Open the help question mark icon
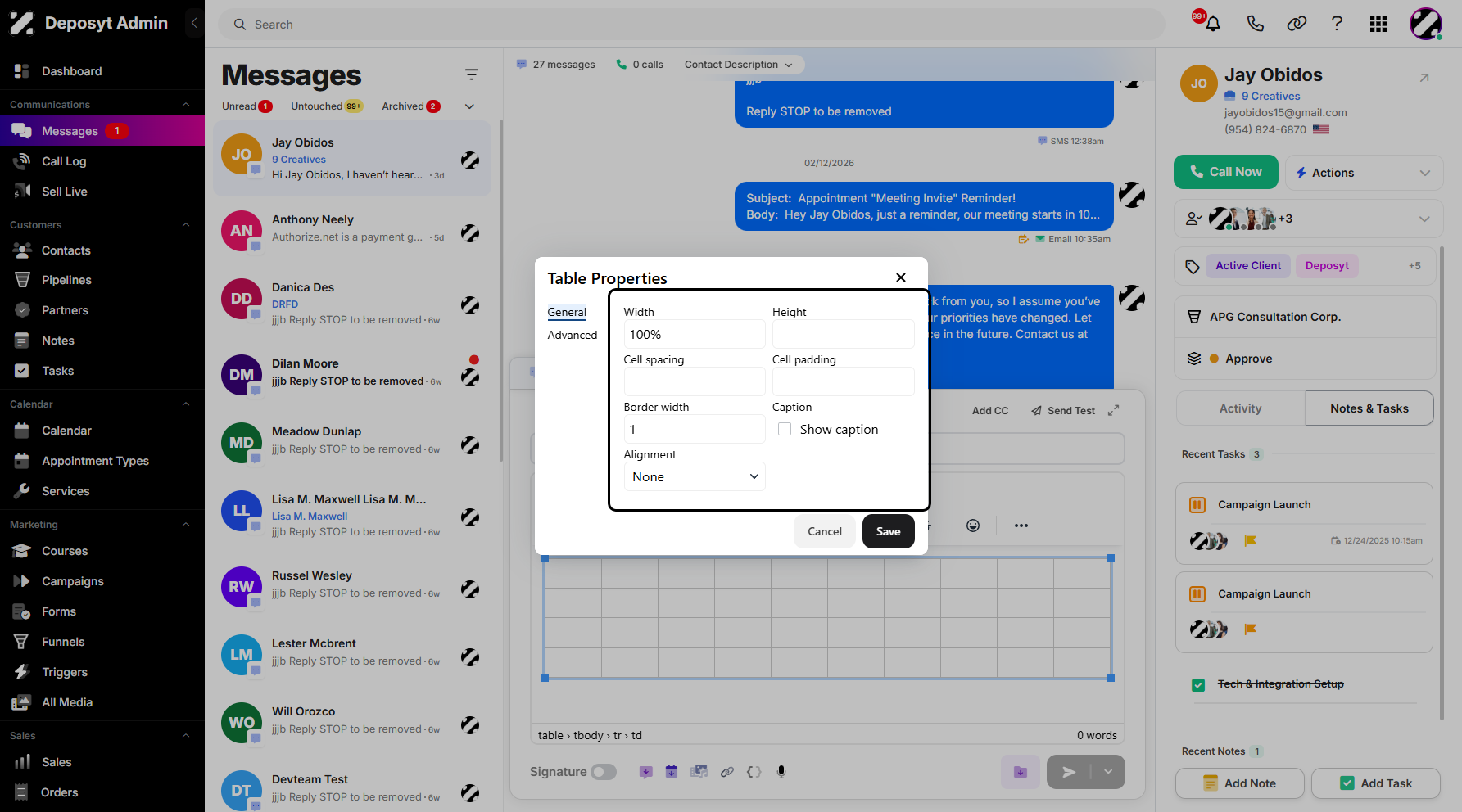The width and height of the screenshot is (1462, 812). 1337,24
